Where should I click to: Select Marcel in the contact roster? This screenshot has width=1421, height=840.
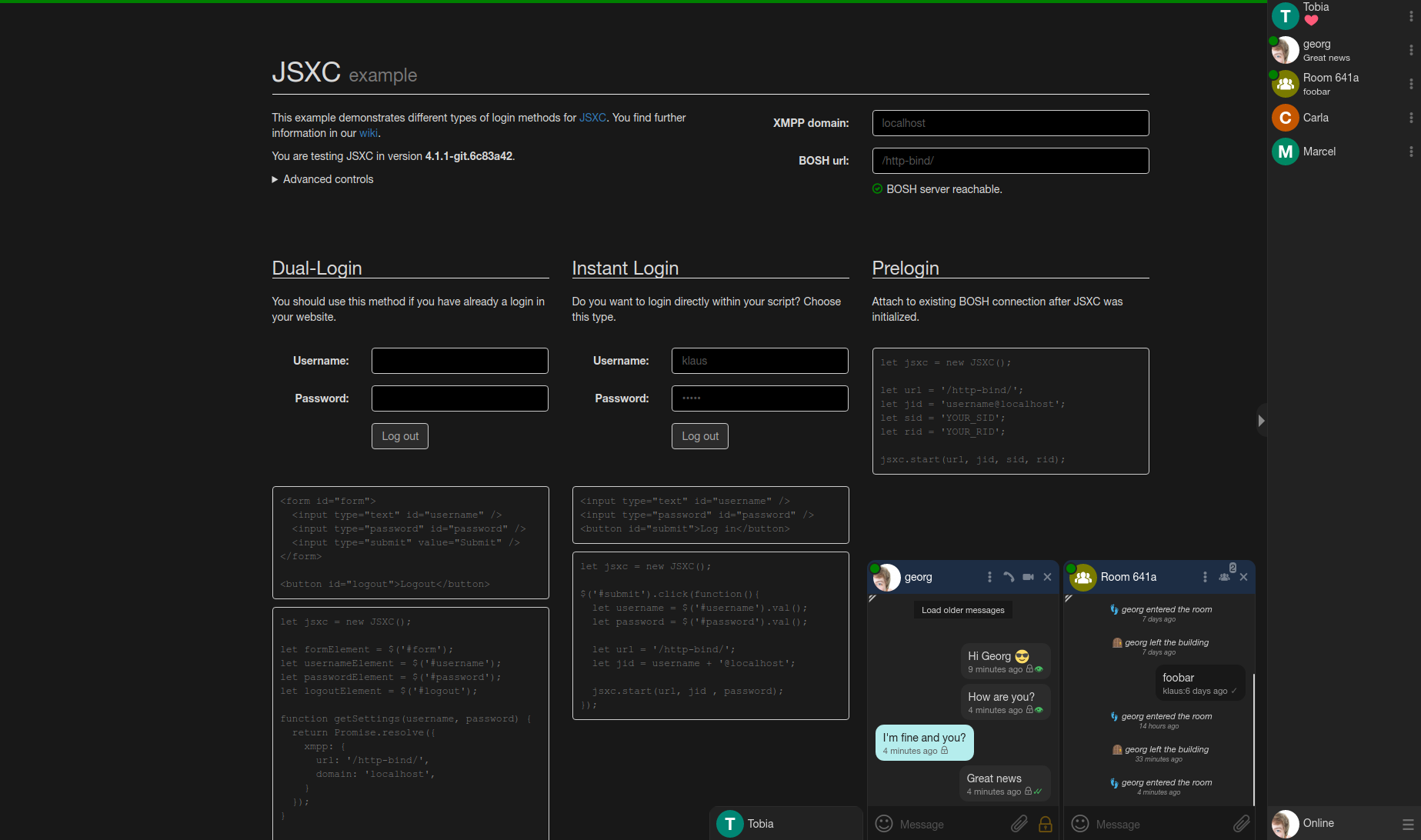coord(1344,152)
